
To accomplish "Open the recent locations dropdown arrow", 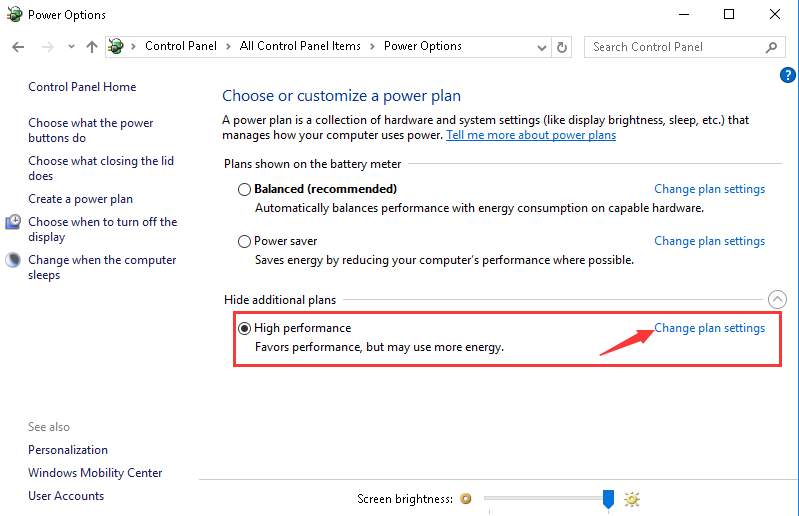I will 71,46.
